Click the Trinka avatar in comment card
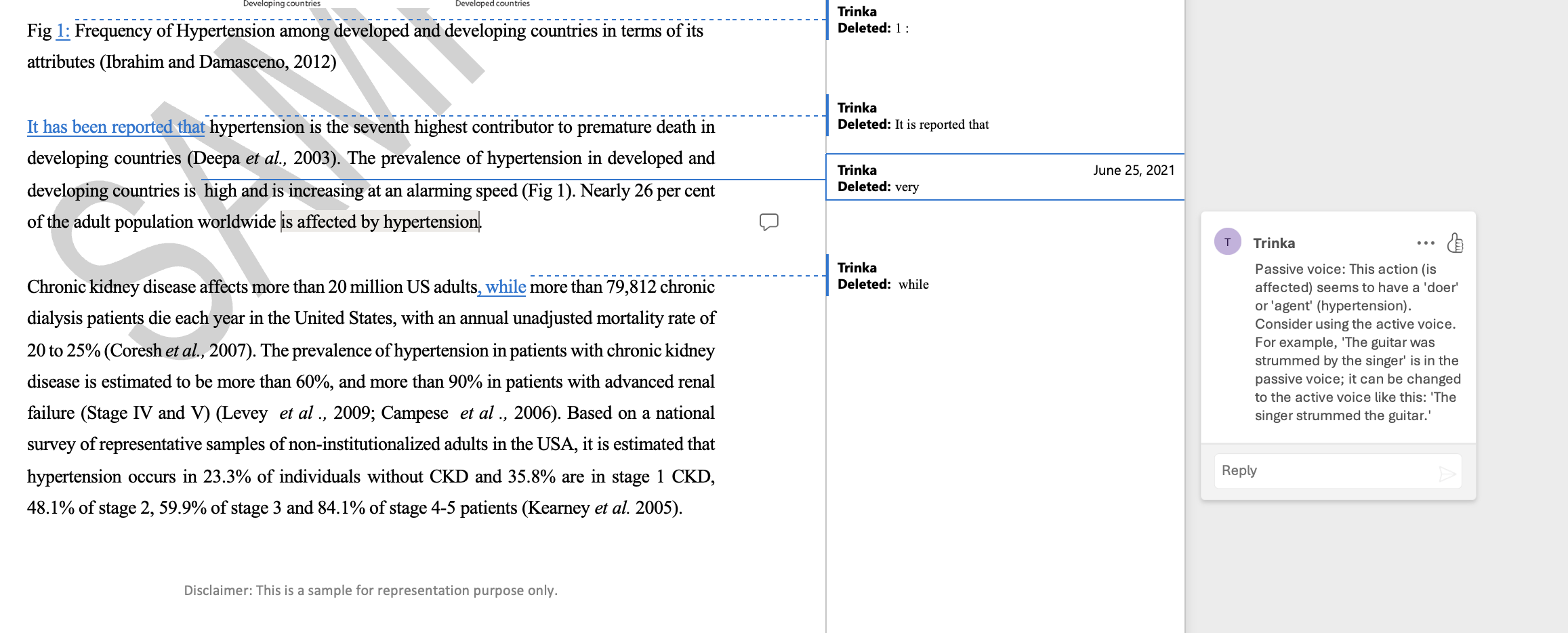This screenshot has width=1568, height=633. [1227, 242]
